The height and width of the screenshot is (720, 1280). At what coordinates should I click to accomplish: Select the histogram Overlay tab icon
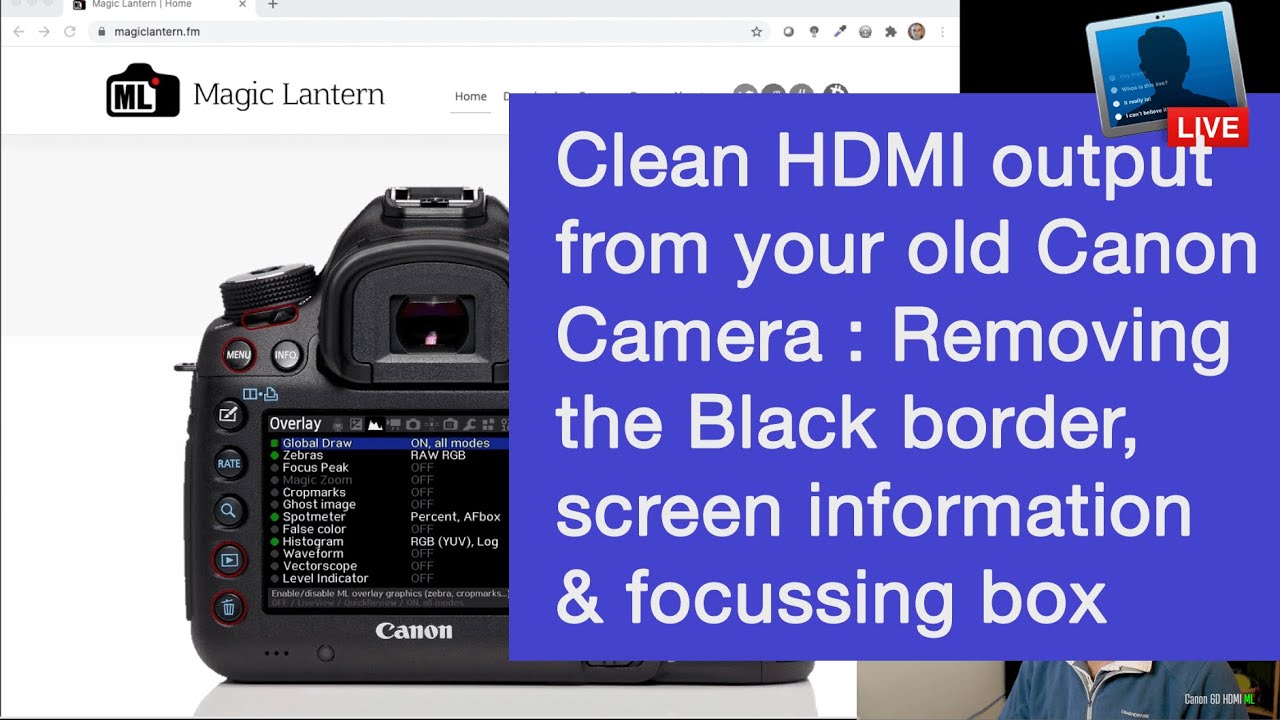click(375, 425)
